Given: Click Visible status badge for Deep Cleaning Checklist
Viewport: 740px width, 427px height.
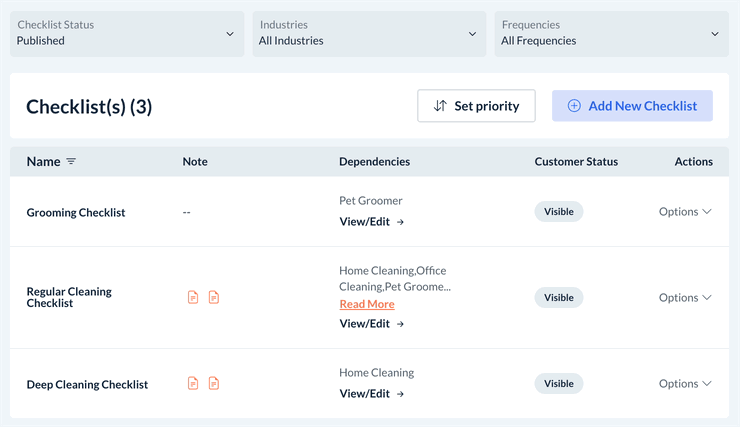Looking at the screenshot, I should click(x=559, y=384).
